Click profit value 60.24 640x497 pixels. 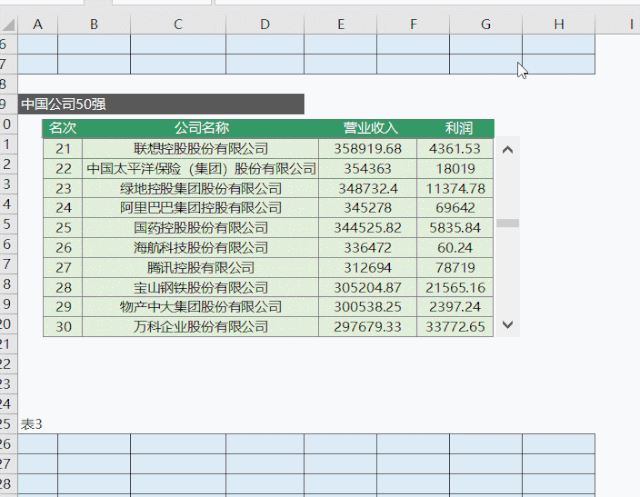(455, 248)
